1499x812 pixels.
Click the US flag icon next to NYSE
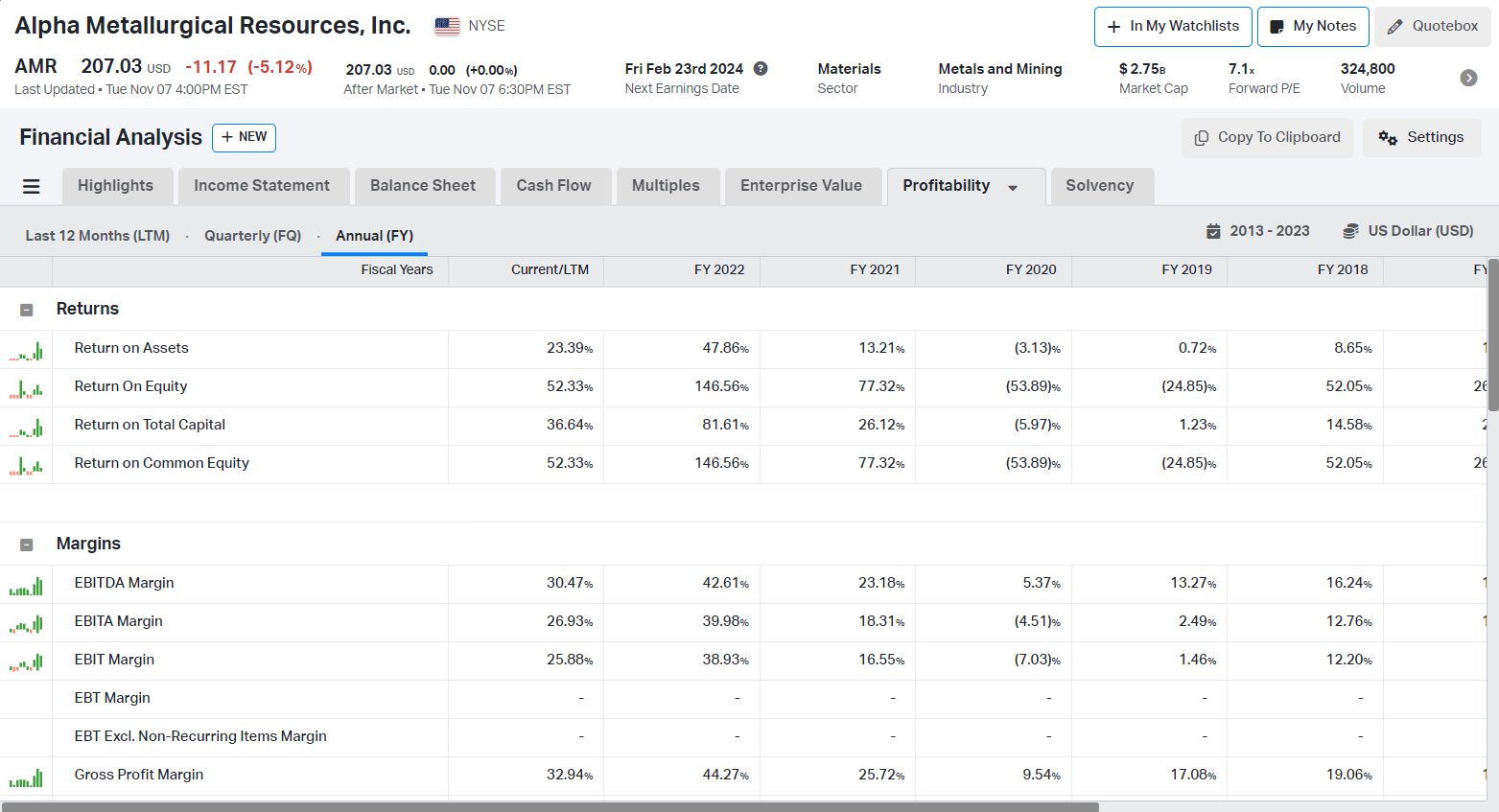pyautogui.click(x=447, y=26)
